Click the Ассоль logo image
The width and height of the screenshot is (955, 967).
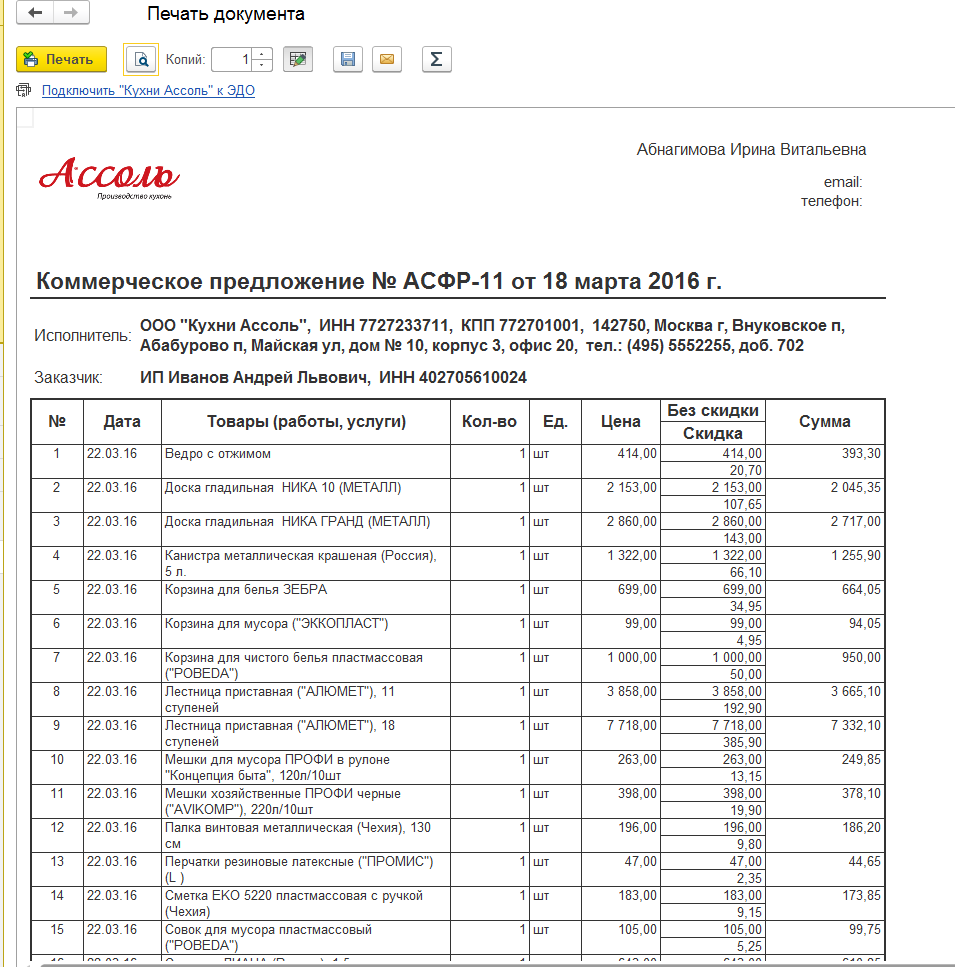[109, 177]
